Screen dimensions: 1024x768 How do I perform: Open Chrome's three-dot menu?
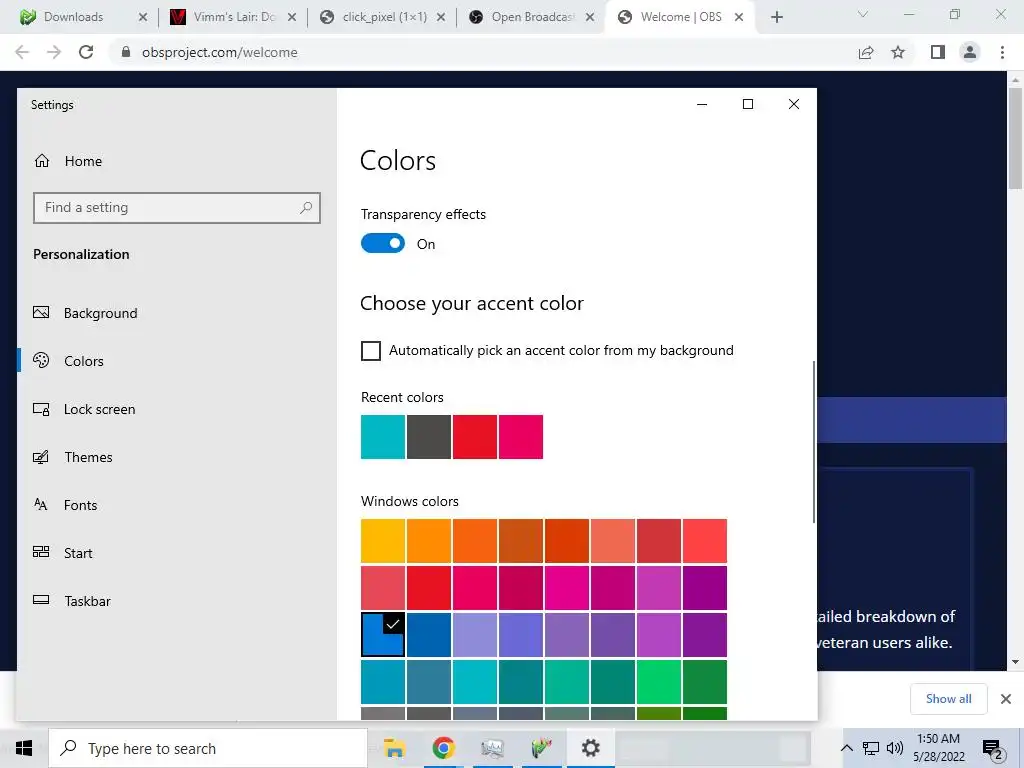coord(1002,52)
